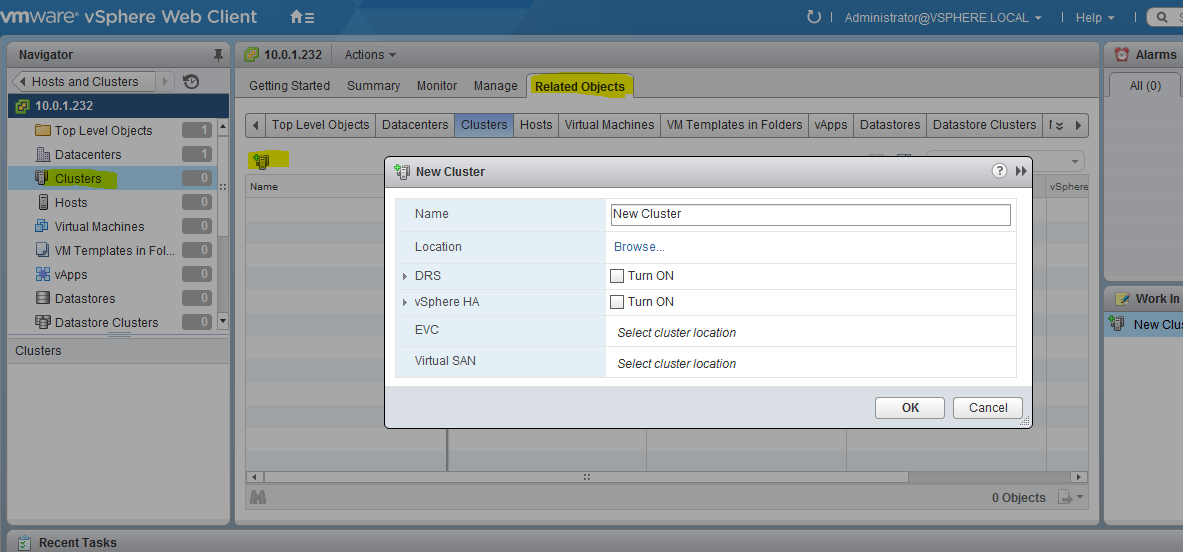Click the Alarms bell icon
The height and width of the screenshot is (552, 1183).
coord(1122,54)
